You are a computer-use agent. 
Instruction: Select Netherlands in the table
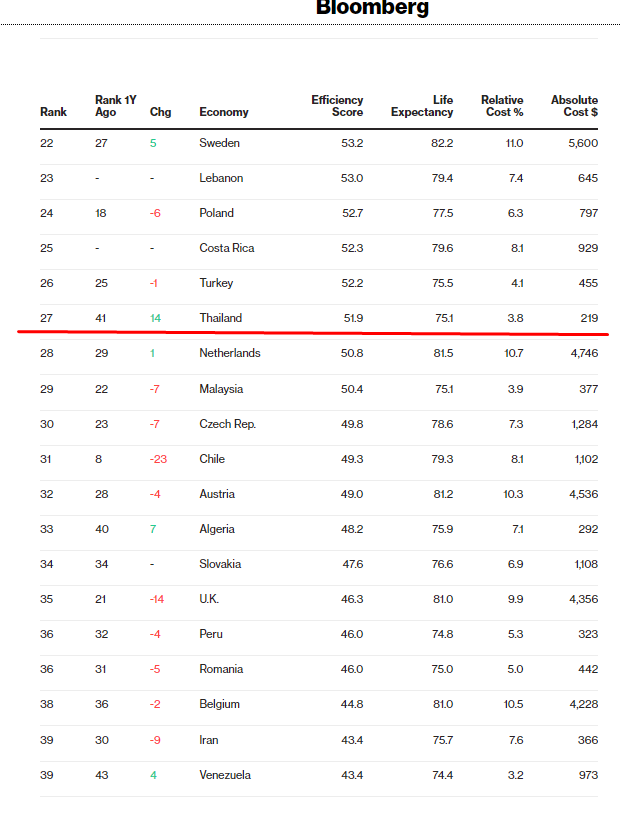229,353
